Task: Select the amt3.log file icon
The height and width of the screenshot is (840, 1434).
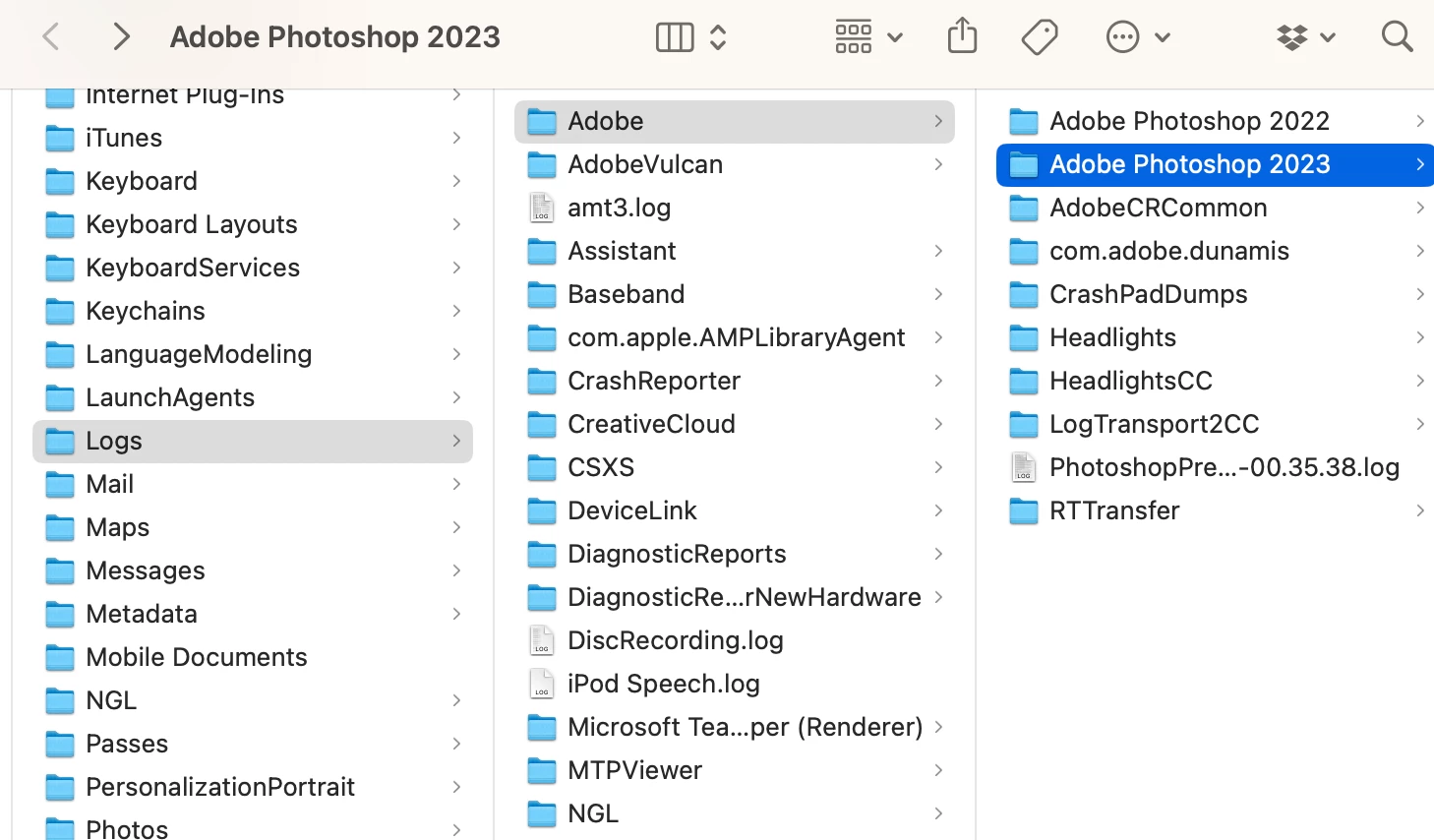Action: 542,208
